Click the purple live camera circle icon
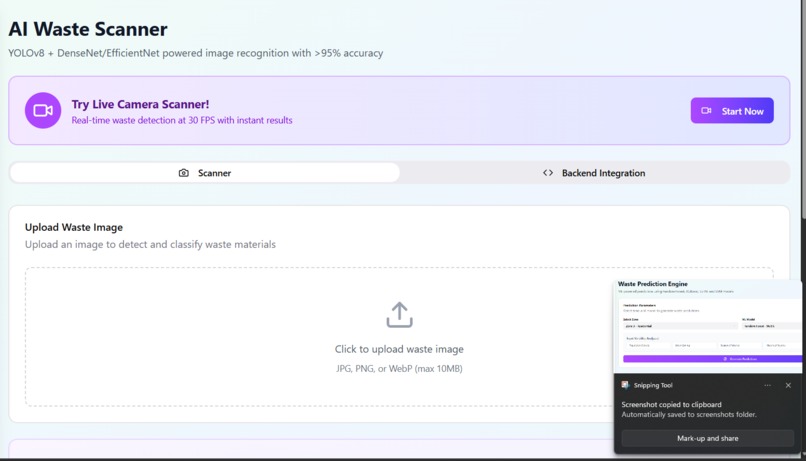Screen dimensions: 806x461 point(43,110)
